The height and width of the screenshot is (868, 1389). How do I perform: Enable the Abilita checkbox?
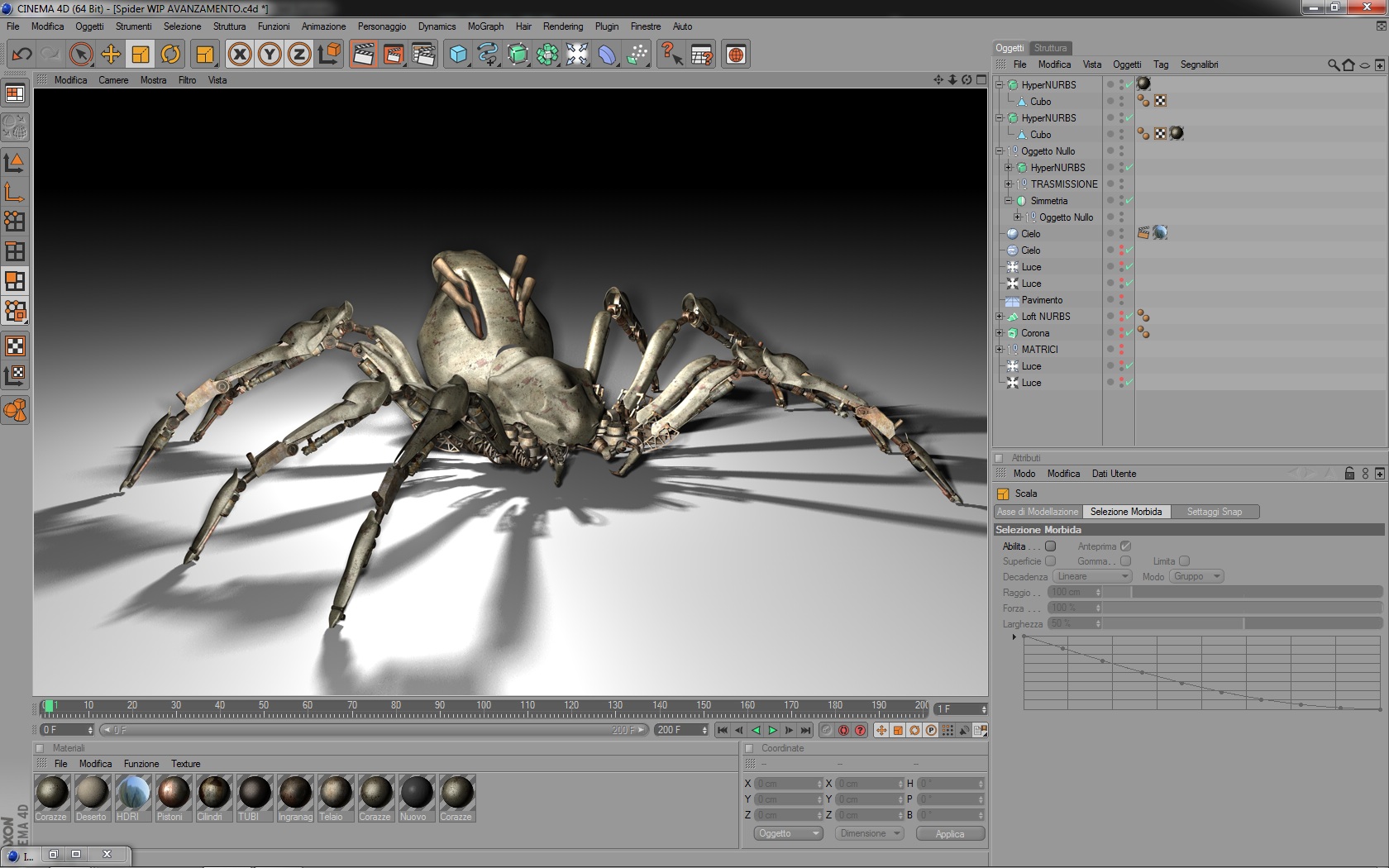pyautogui.click(x=1050, y=546)
